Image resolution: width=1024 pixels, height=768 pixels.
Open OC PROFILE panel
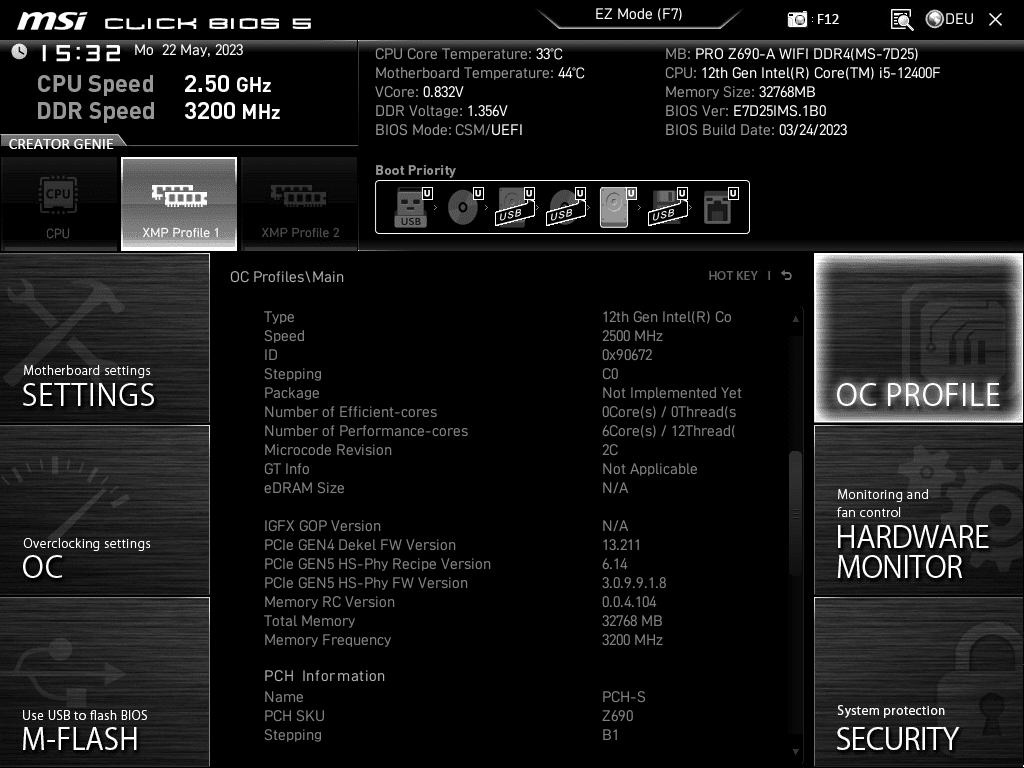918,338
